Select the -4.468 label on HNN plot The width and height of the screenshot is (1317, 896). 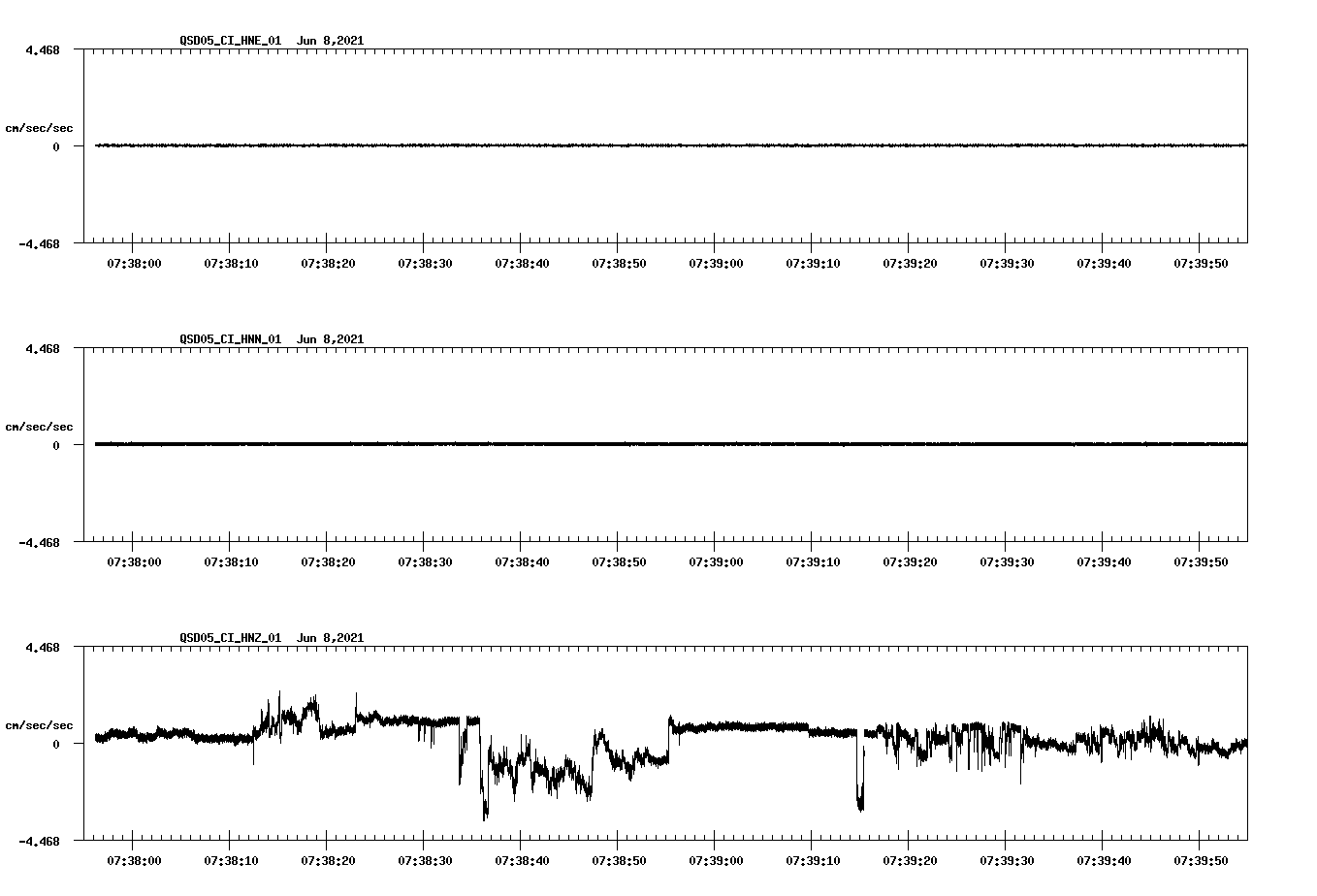(40, 543)
